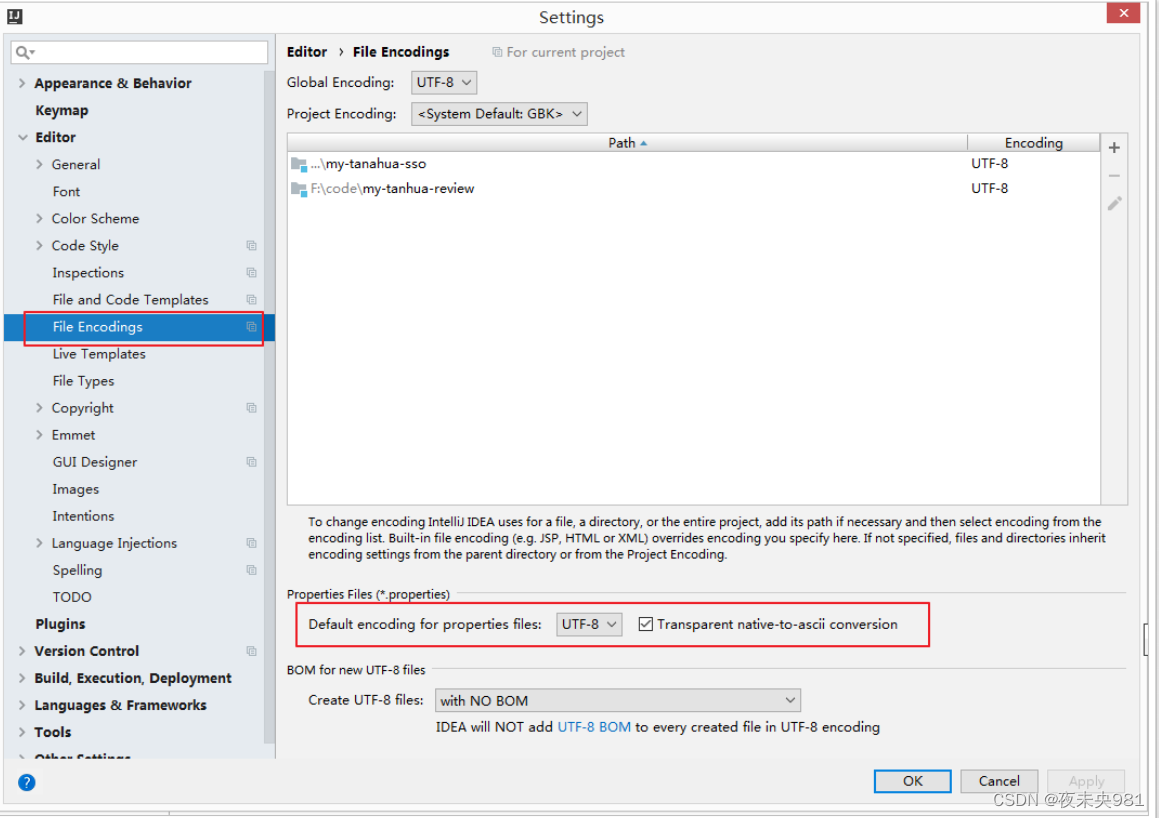Click the folder icon of my-tanhua-review
The image size is (1159, 818).
click(299, 189)
